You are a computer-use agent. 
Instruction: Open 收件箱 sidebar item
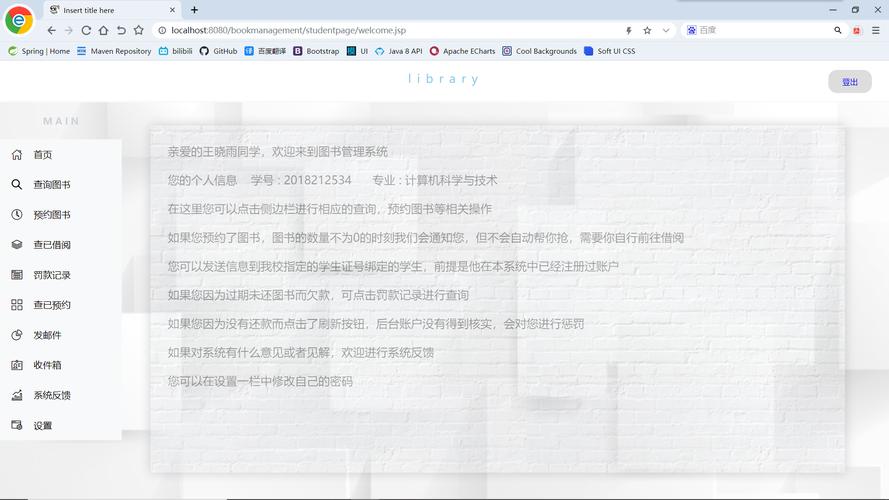61,365
